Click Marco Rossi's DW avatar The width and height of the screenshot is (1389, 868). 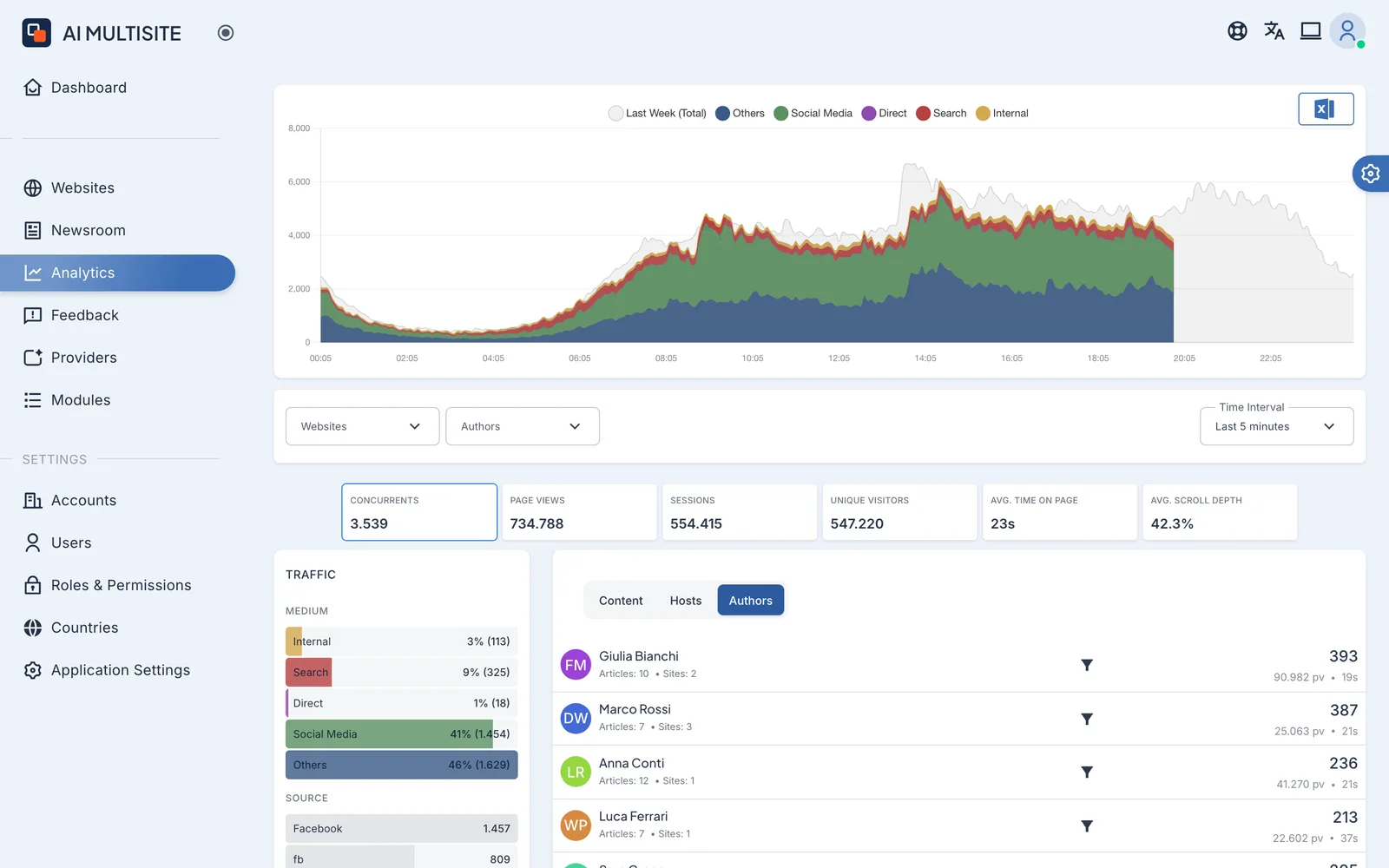click(x=576, y=719)
